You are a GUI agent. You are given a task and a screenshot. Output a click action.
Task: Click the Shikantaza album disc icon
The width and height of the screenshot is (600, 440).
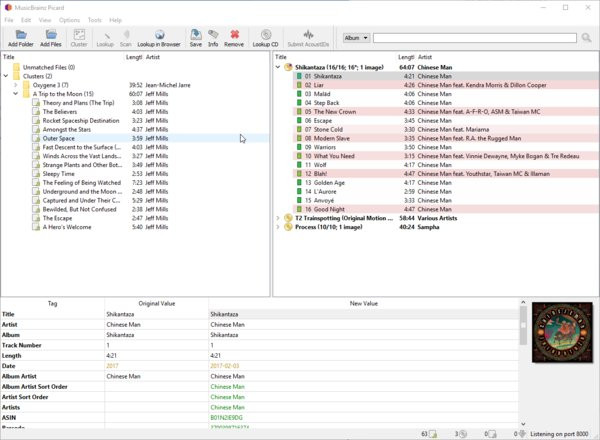pyautogui.click(x=288, y=67)
